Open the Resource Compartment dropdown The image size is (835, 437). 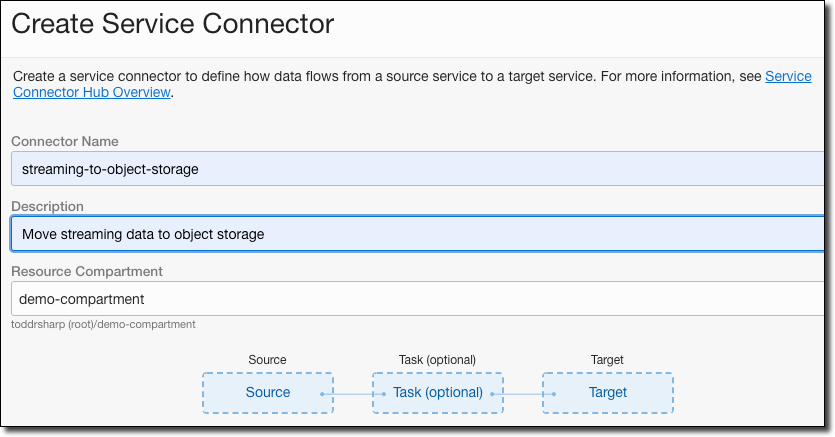(420, 298)
